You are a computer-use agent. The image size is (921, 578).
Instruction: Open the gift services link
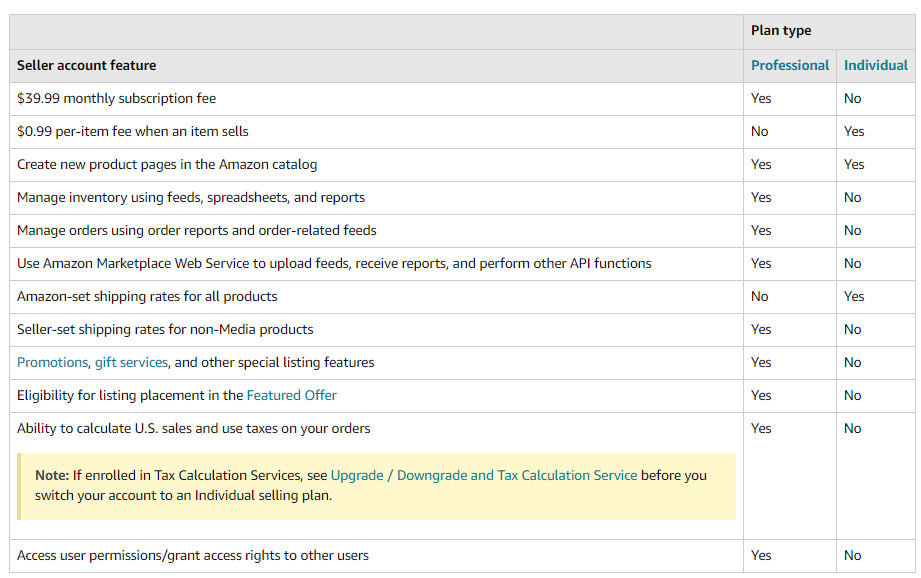tap(131, 362)
